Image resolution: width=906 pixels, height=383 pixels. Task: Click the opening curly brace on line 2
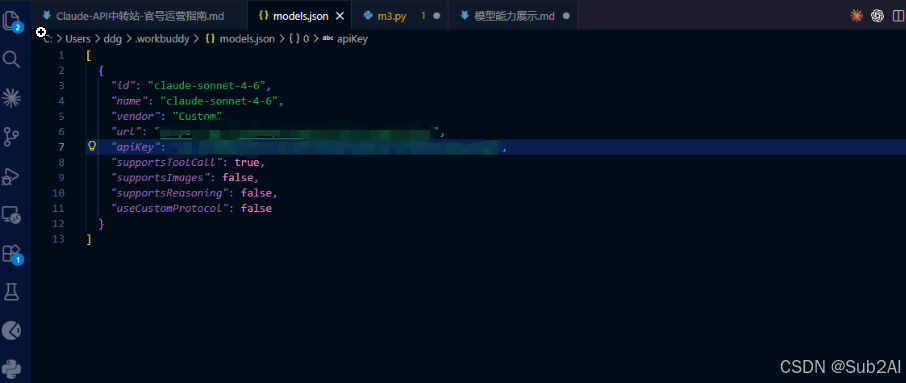pos(101,70)
